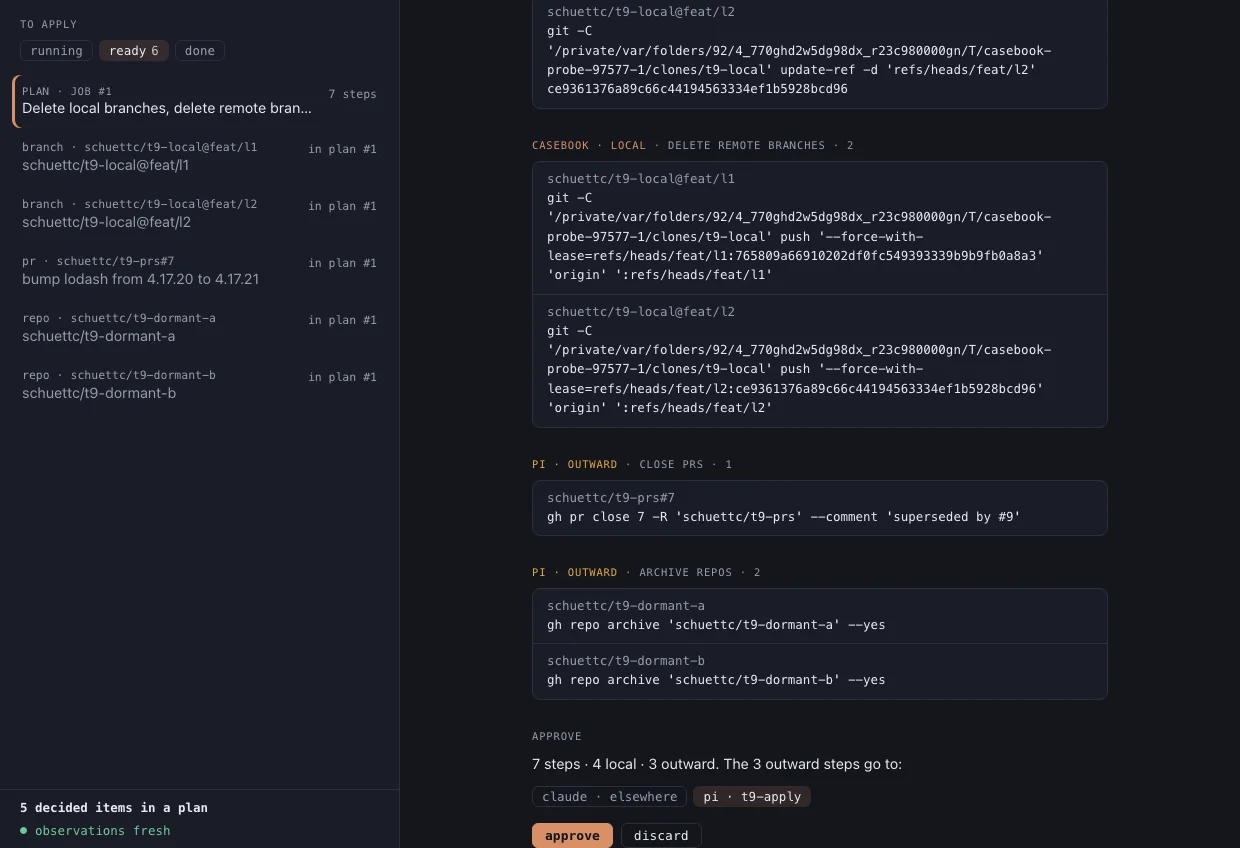The height and width of the screenshot is (848, 1240).
Task: Click the Close PRs section heading
Action: (632, 465)
